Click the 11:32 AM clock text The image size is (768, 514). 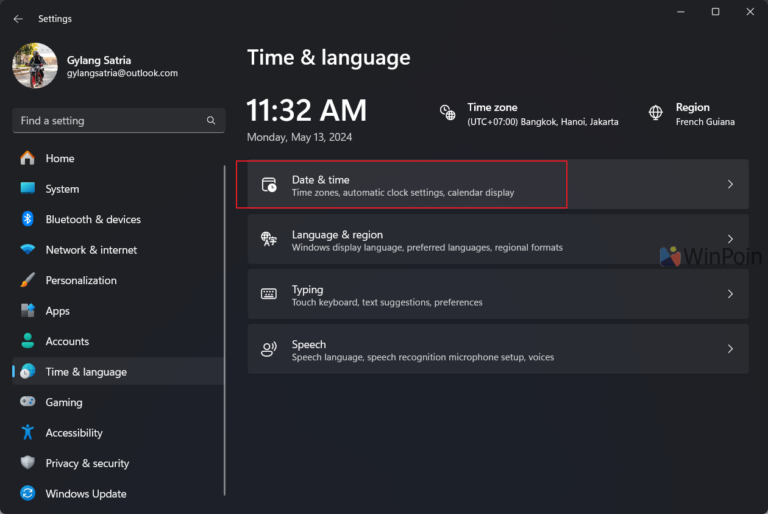pyautogui.click(x=307, y=110)
